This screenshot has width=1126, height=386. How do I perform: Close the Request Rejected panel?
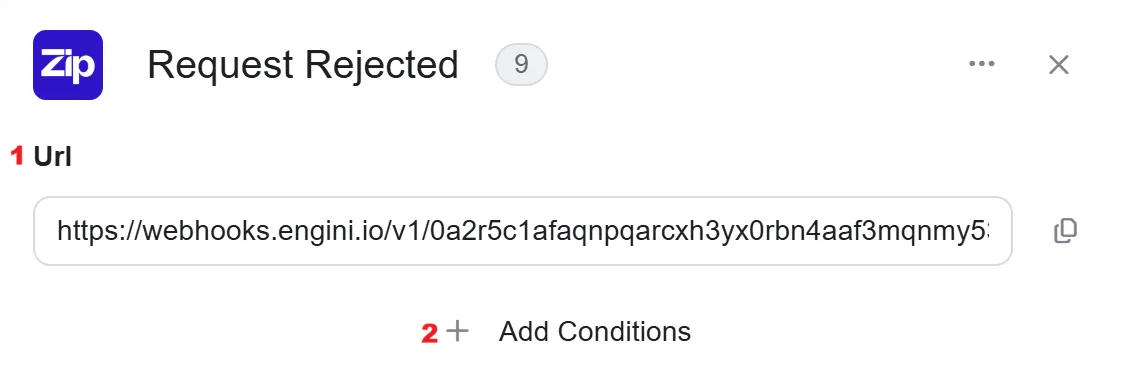pos(1058,65)
